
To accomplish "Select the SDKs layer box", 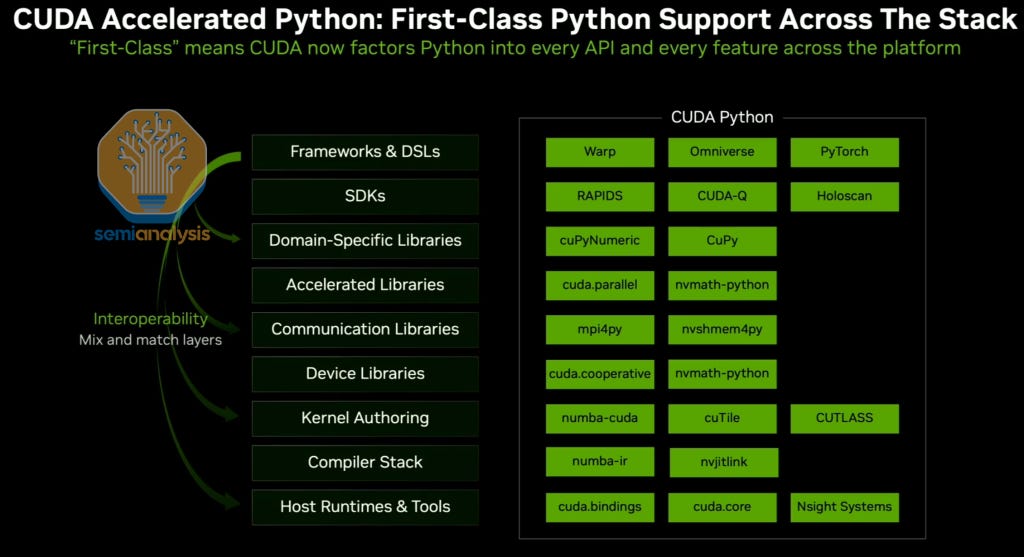I will [x=365, y=196].
